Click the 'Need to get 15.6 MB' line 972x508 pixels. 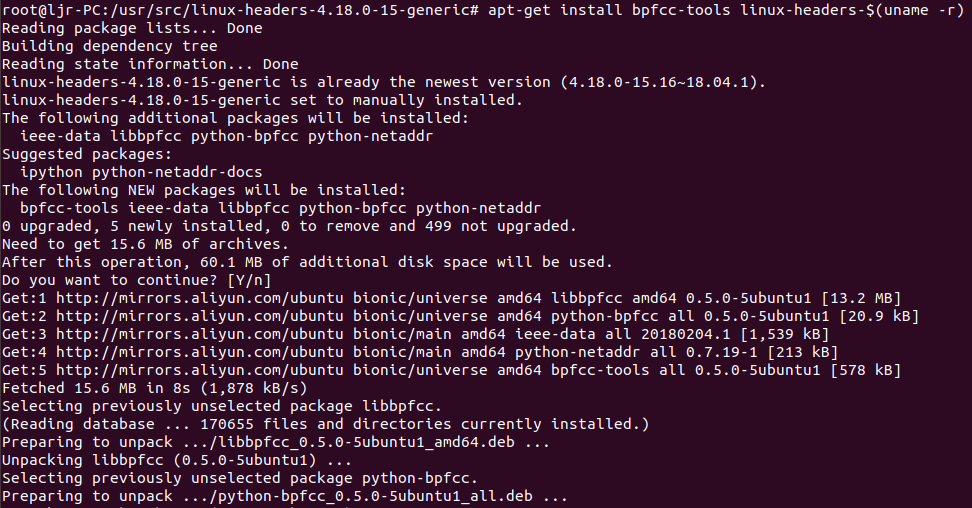coord(146,244)
